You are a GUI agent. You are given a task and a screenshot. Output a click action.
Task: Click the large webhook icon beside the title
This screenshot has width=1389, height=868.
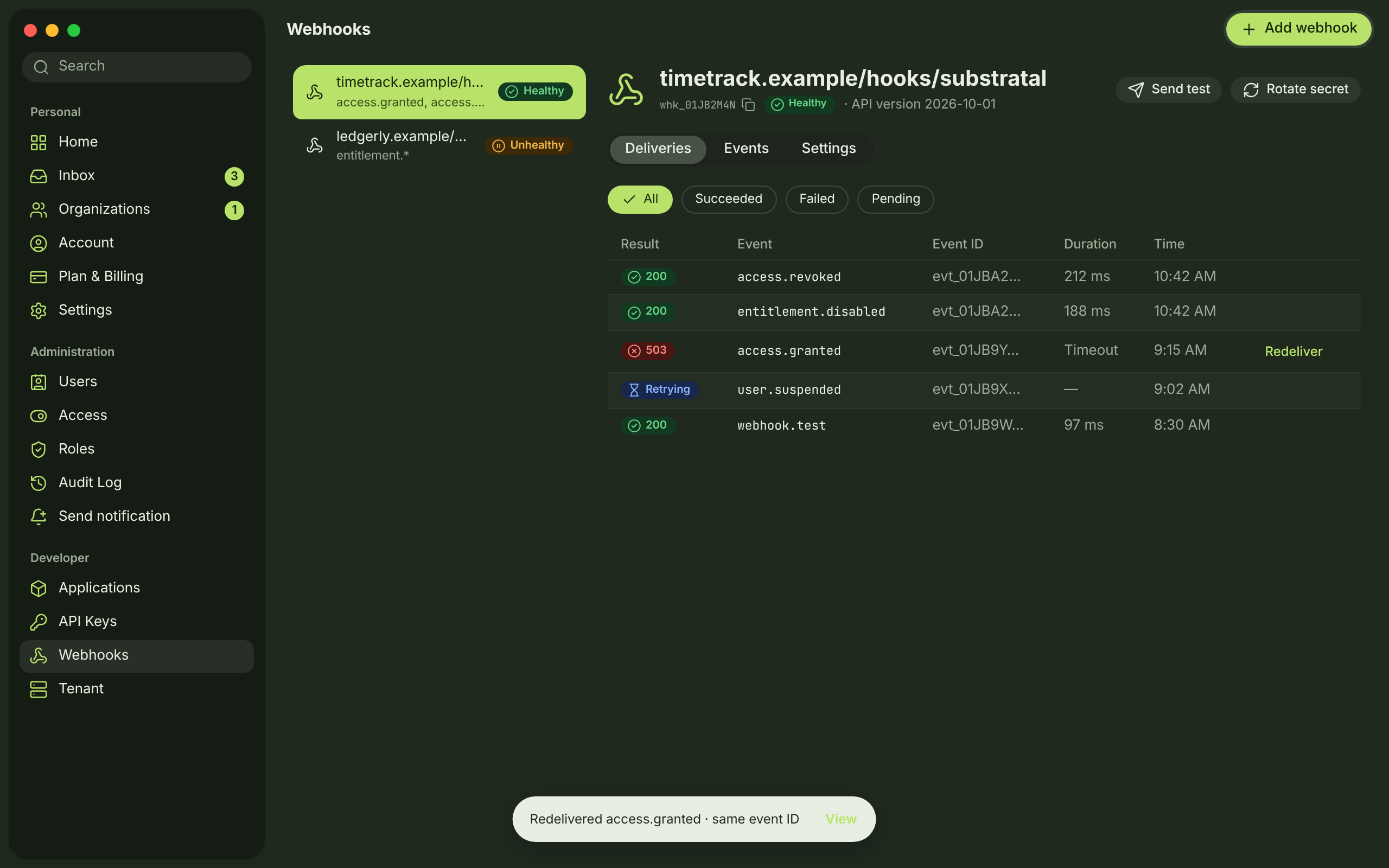[626, 90]
